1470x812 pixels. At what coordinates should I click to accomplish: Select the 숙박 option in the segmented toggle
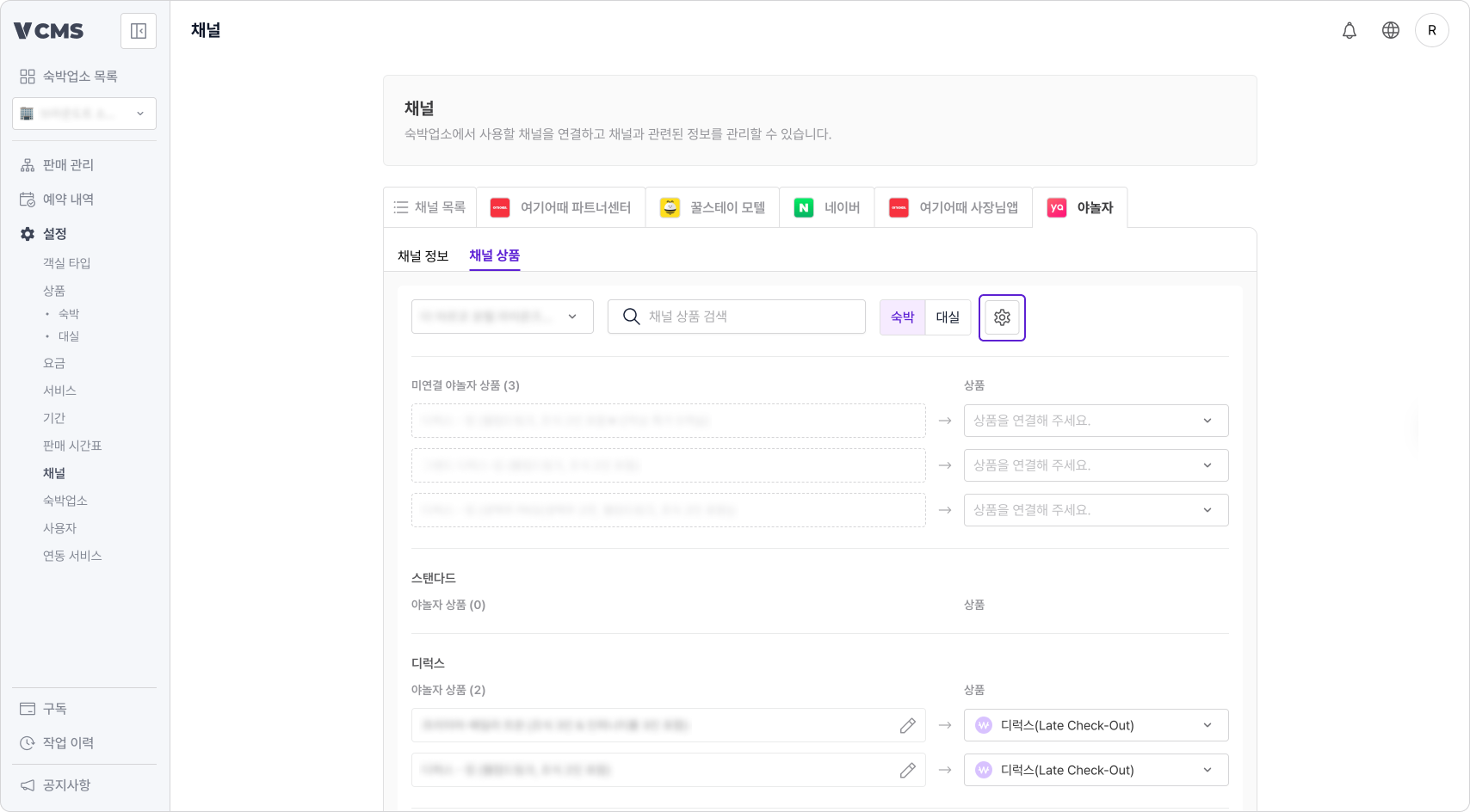click(901, 317)
